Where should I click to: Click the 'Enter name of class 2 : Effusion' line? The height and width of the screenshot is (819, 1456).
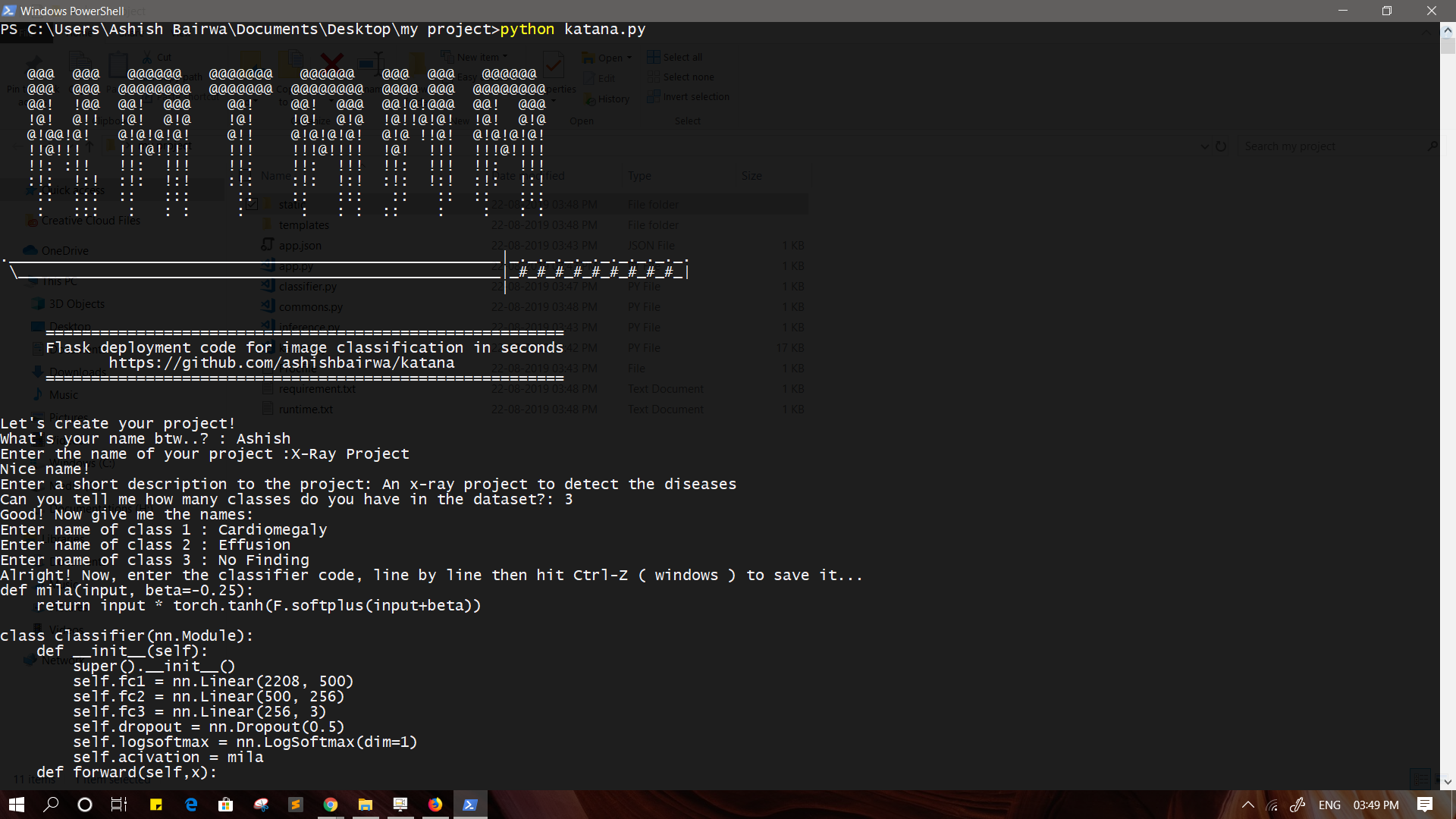click(x=146, y=545)
